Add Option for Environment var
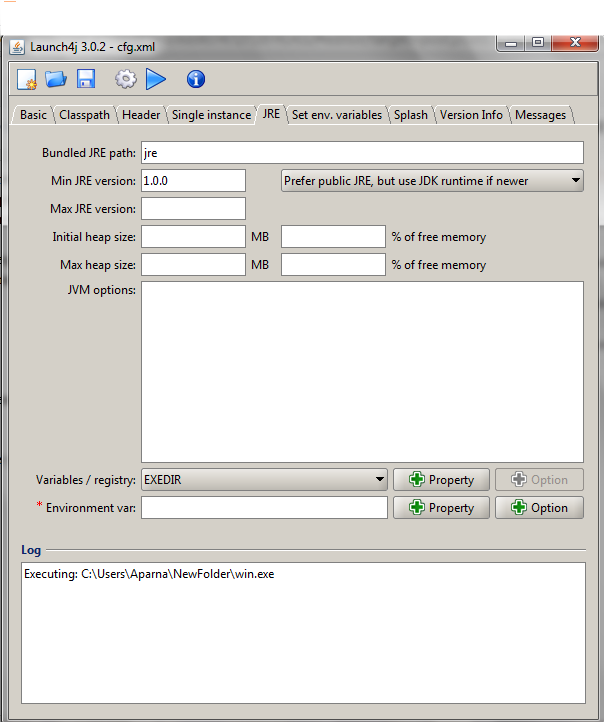This screenshot has height=722, width=604. coord(540,507)
